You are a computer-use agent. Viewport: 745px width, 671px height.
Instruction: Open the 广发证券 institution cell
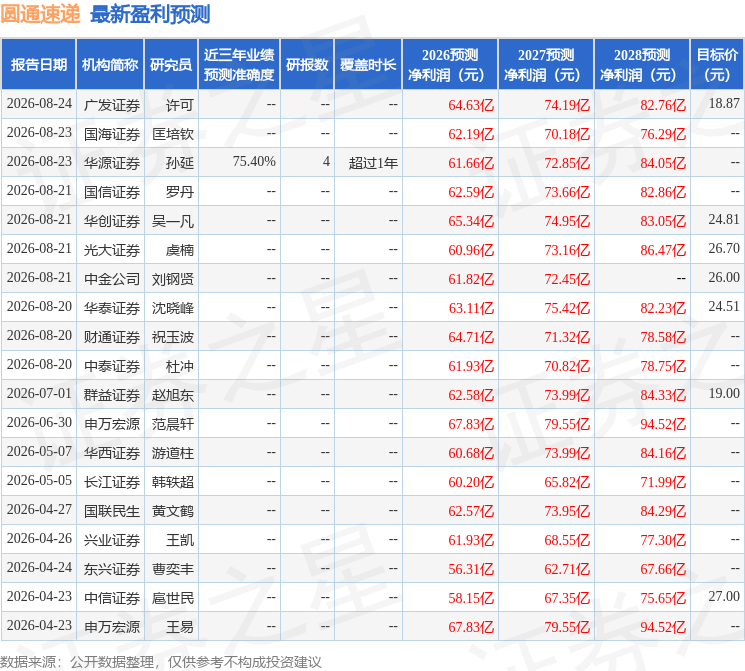[112, 105]
